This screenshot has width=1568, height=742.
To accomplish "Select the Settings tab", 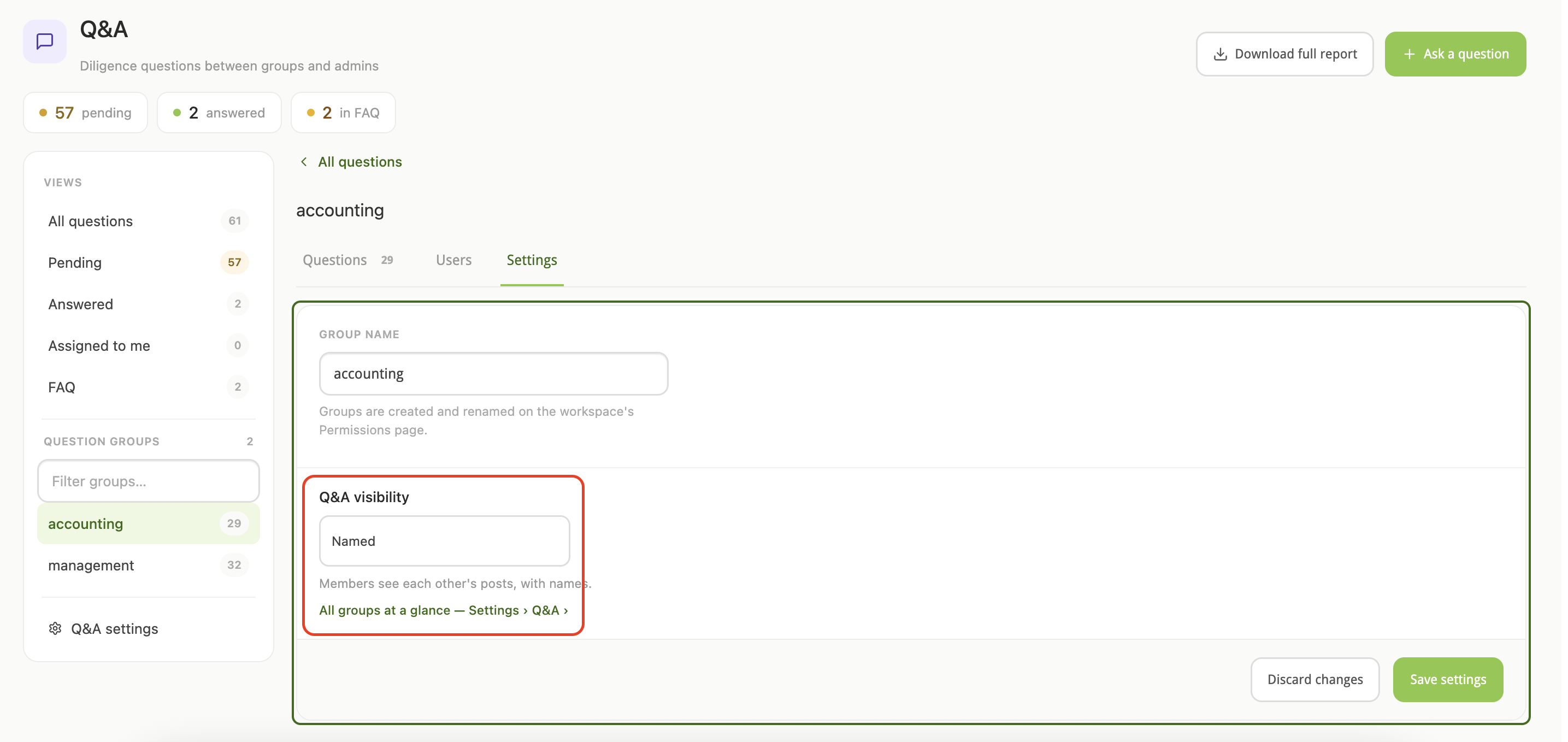I will tap(532, 260).
